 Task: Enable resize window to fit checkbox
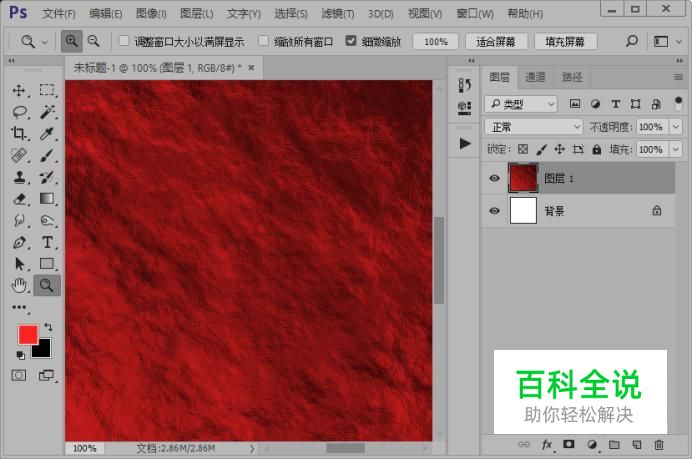pos(124,41)
